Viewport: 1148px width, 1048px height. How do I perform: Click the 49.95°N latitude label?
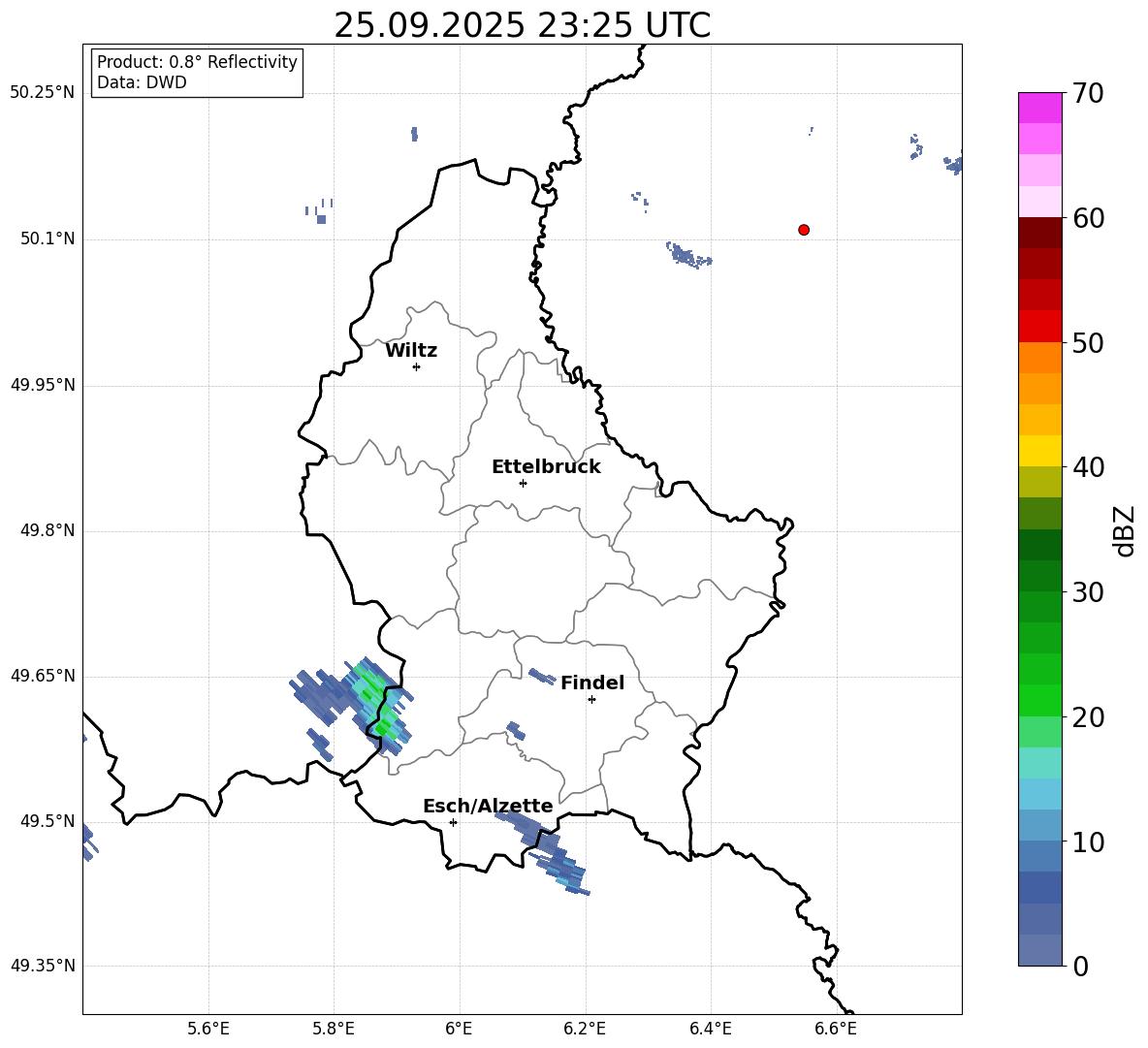point(43,385)
